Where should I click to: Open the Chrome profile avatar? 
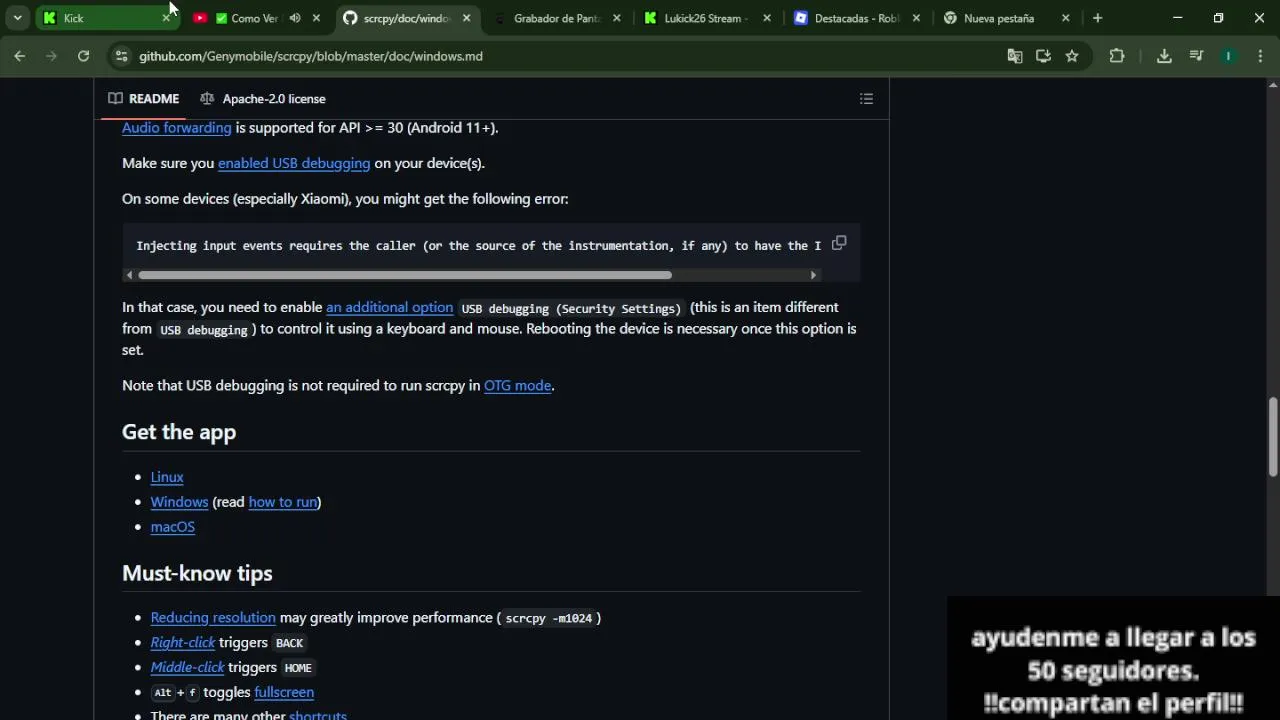[x=1228, y=56]
